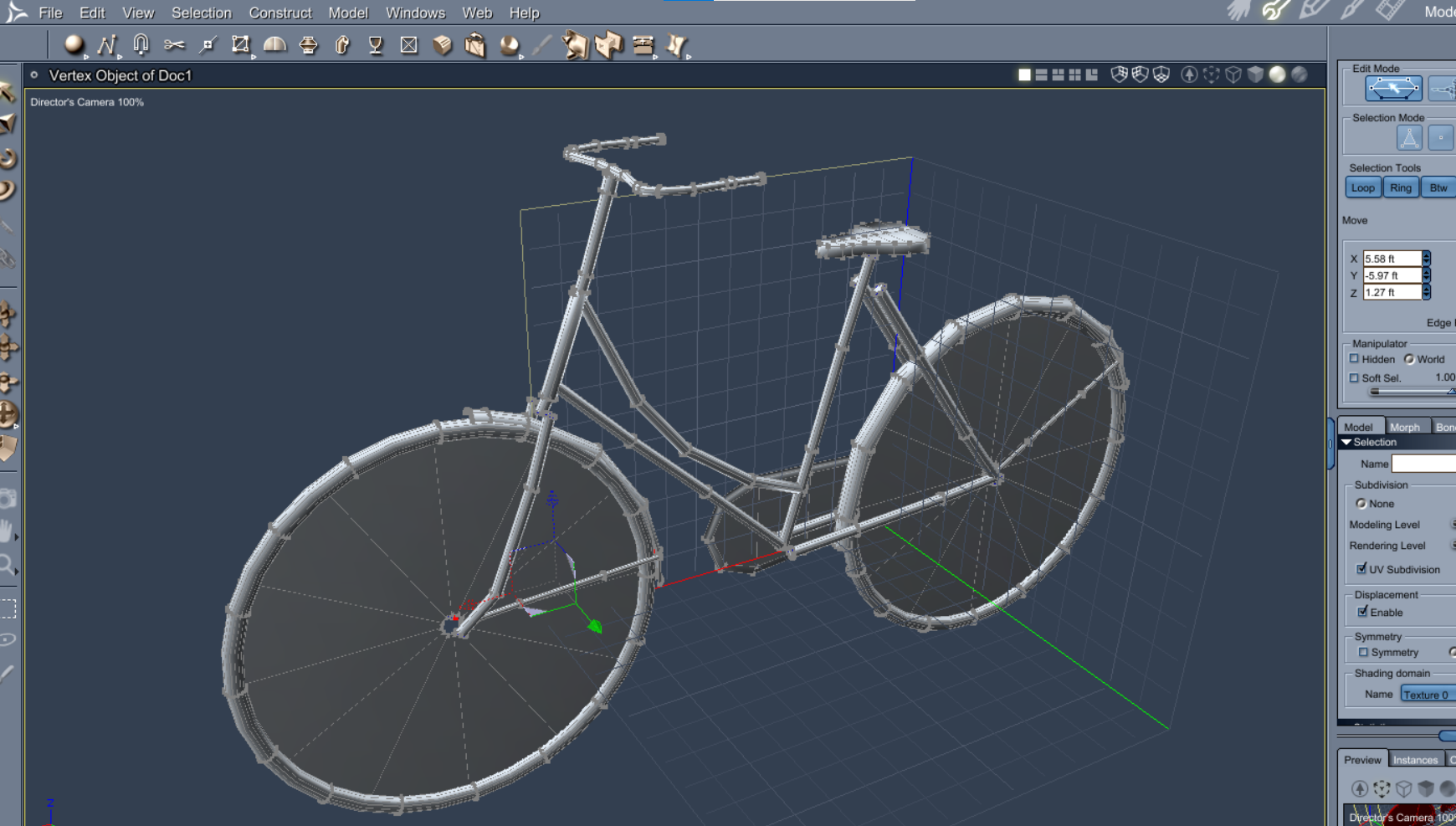Viewport: 1456px width, 826px height.
Task: Select the polygon edit mode button
Action: [1393, 88]
